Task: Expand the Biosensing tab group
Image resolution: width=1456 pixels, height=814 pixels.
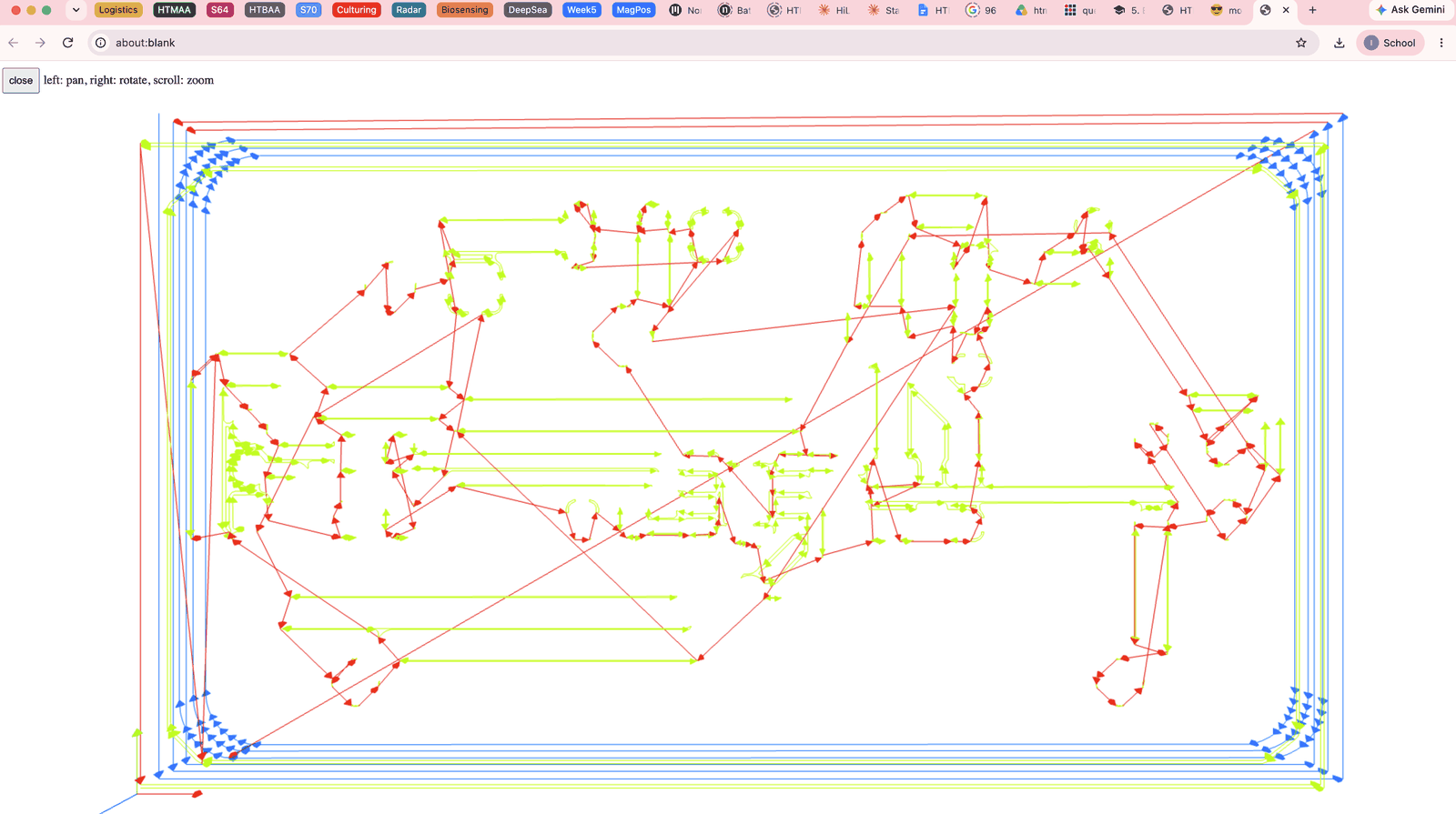Action: [x=465, y=10]
